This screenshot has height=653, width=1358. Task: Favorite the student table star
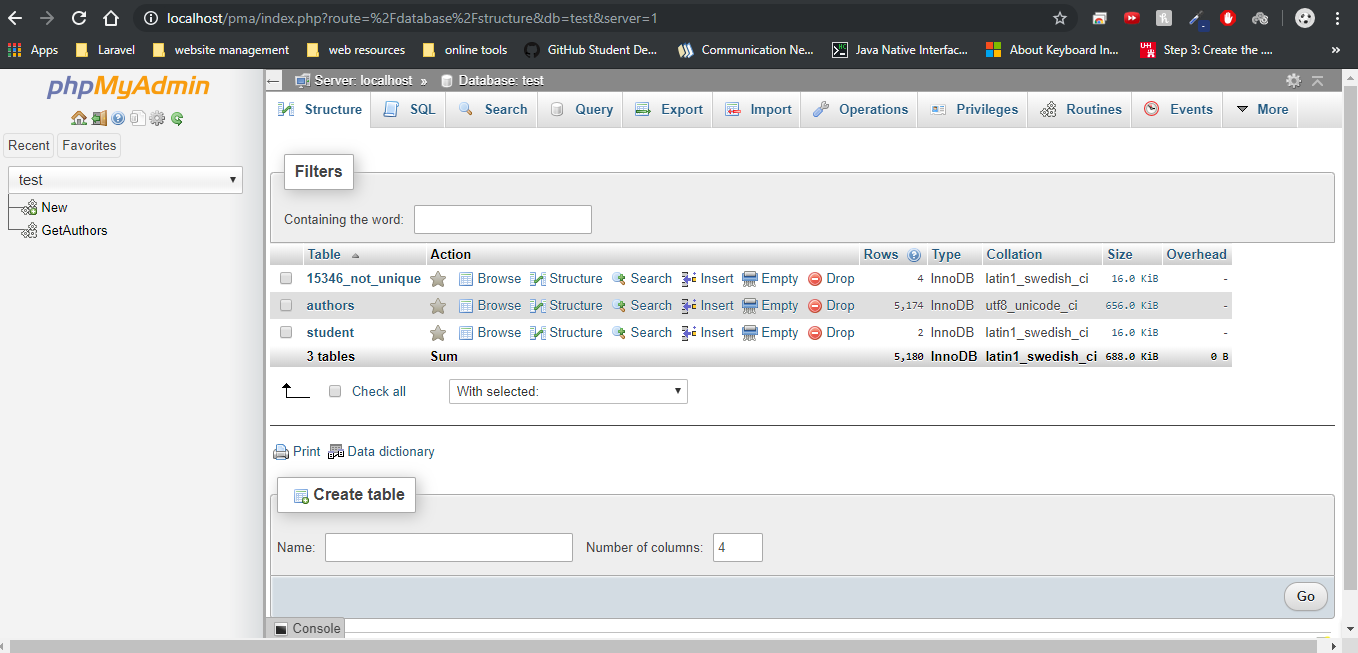pyautogui.click(x=438, y=333)
